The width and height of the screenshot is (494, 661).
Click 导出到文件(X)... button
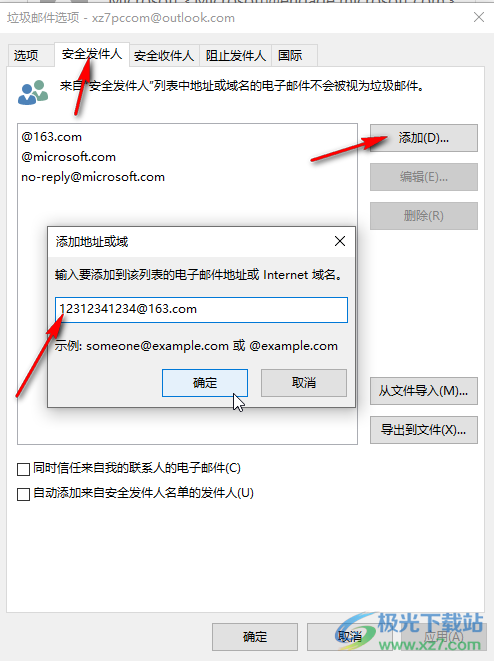coord(424,430)
